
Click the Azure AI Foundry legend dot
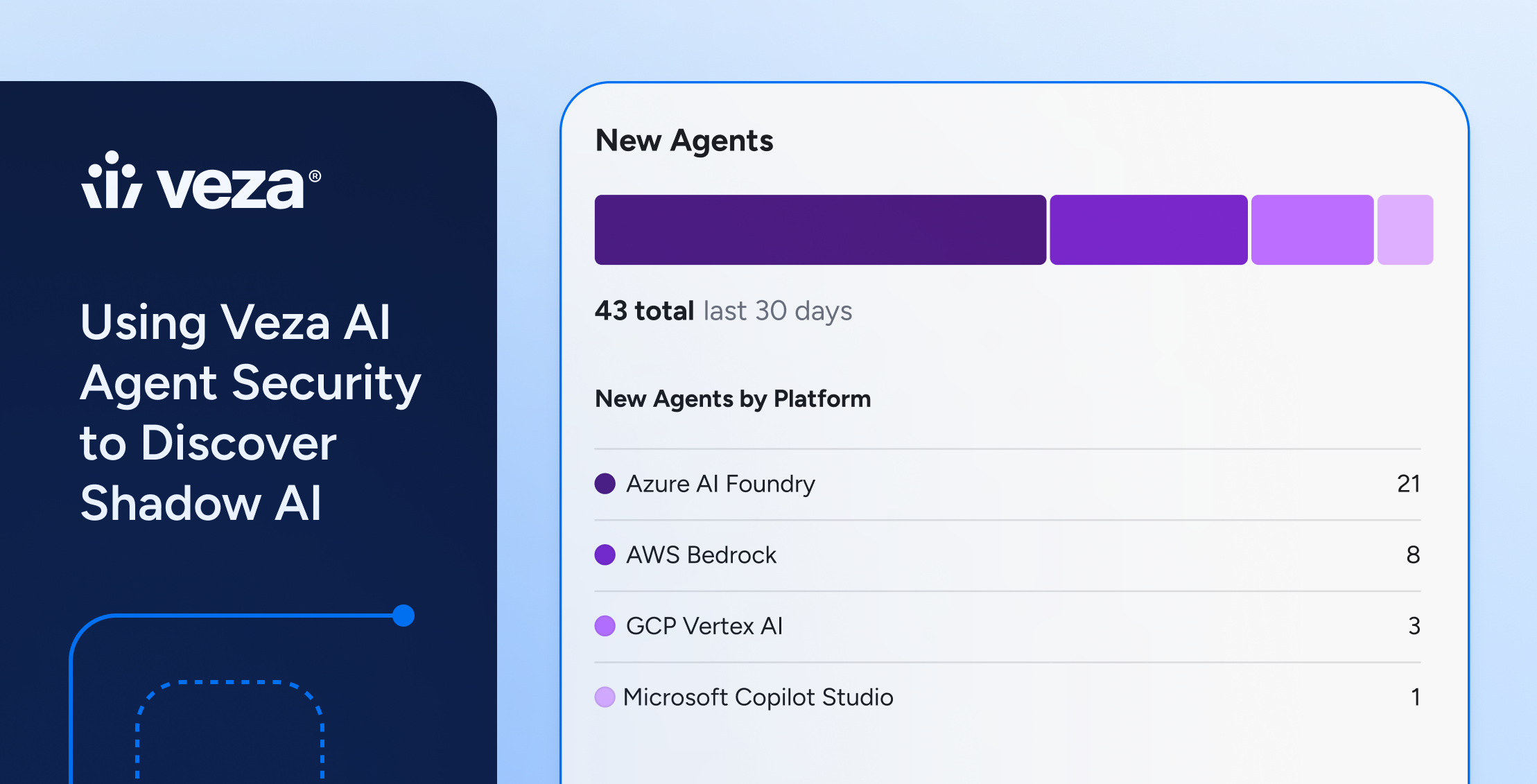tap(605, 484)
